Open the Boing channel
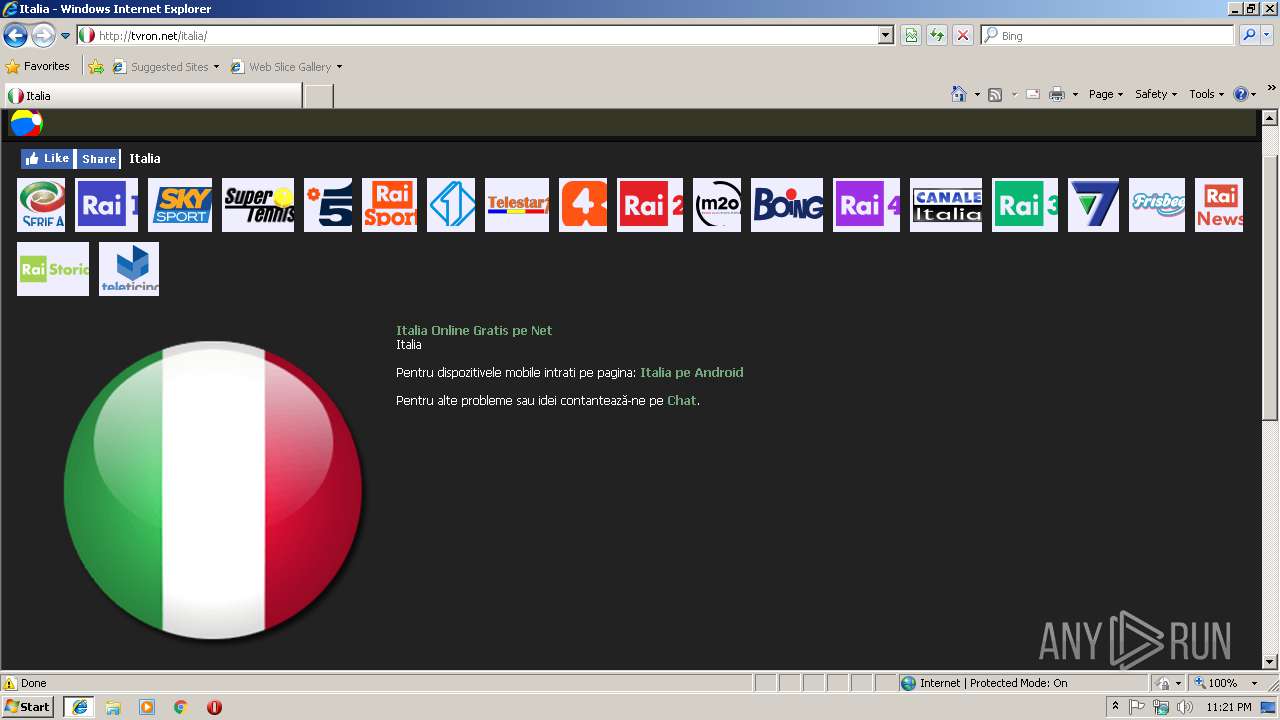This screenshot has width=1280, height=720. click(787, 205)
